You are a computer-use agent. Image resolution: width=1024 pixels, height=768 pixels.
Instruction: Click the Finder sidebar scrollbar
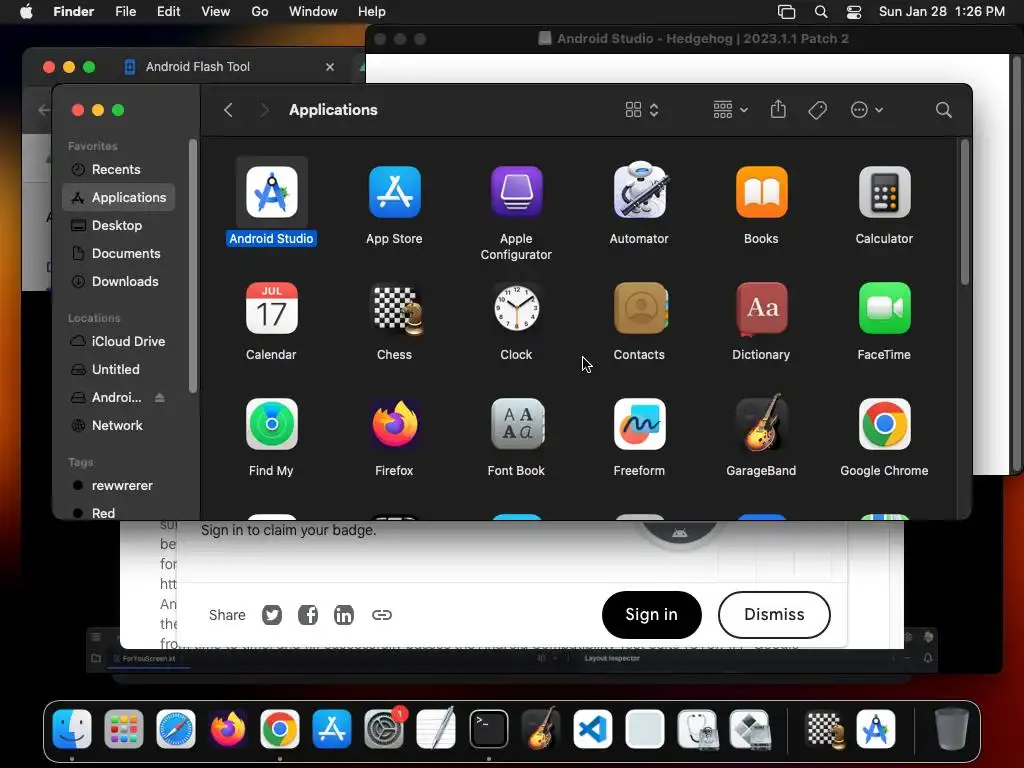[x=192, y=266]
